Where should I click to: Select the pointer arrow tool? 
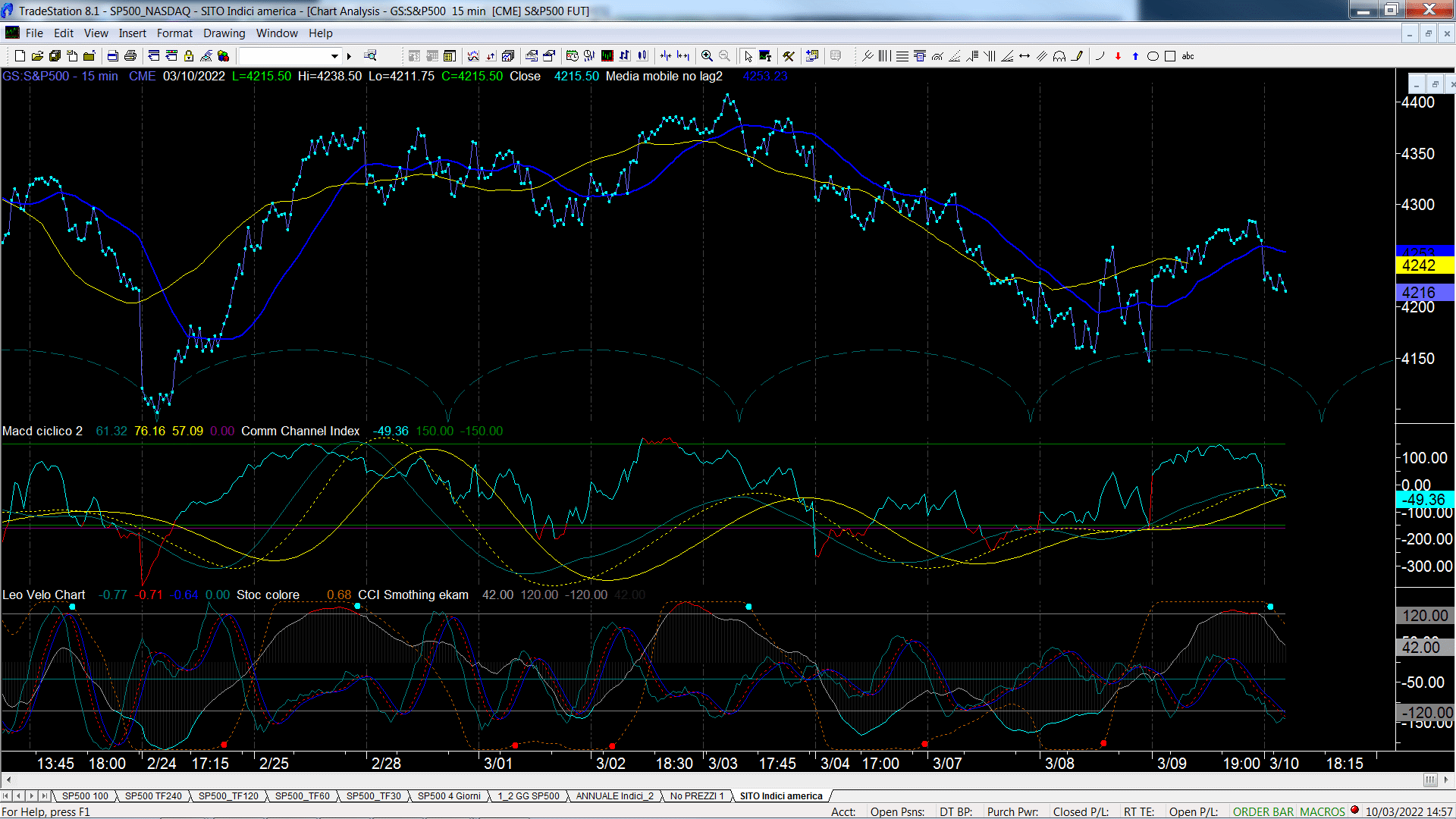point(748,56)
